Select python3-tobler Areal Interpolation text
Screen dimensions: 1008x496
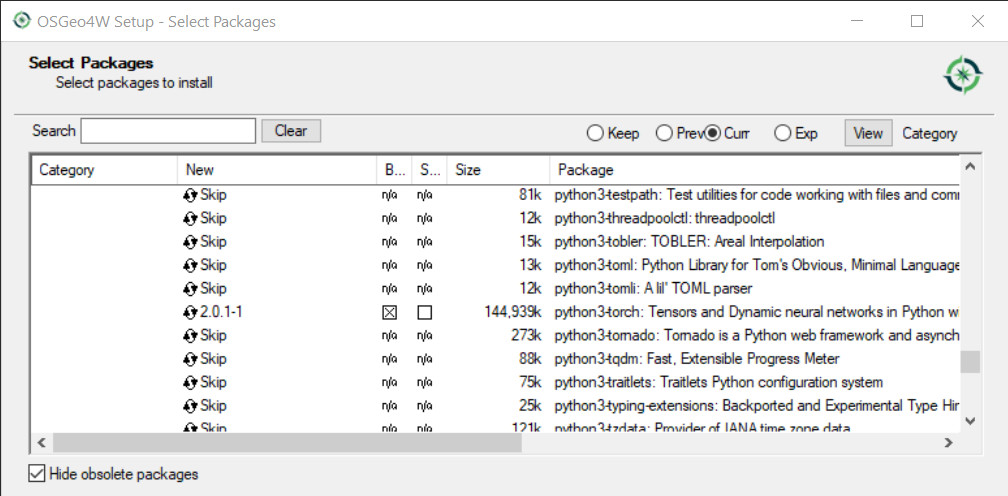pos(689,242)
